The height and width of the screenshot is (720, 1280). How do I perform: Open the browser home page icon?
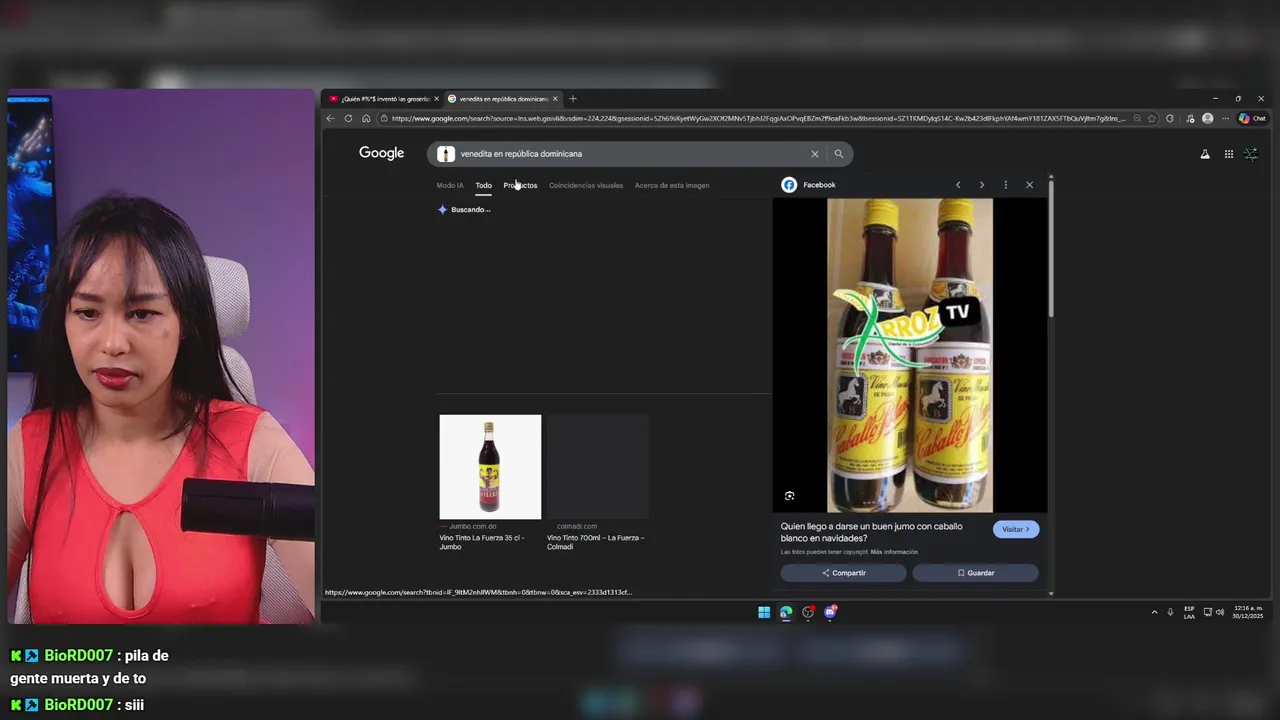tap(366, 118)
